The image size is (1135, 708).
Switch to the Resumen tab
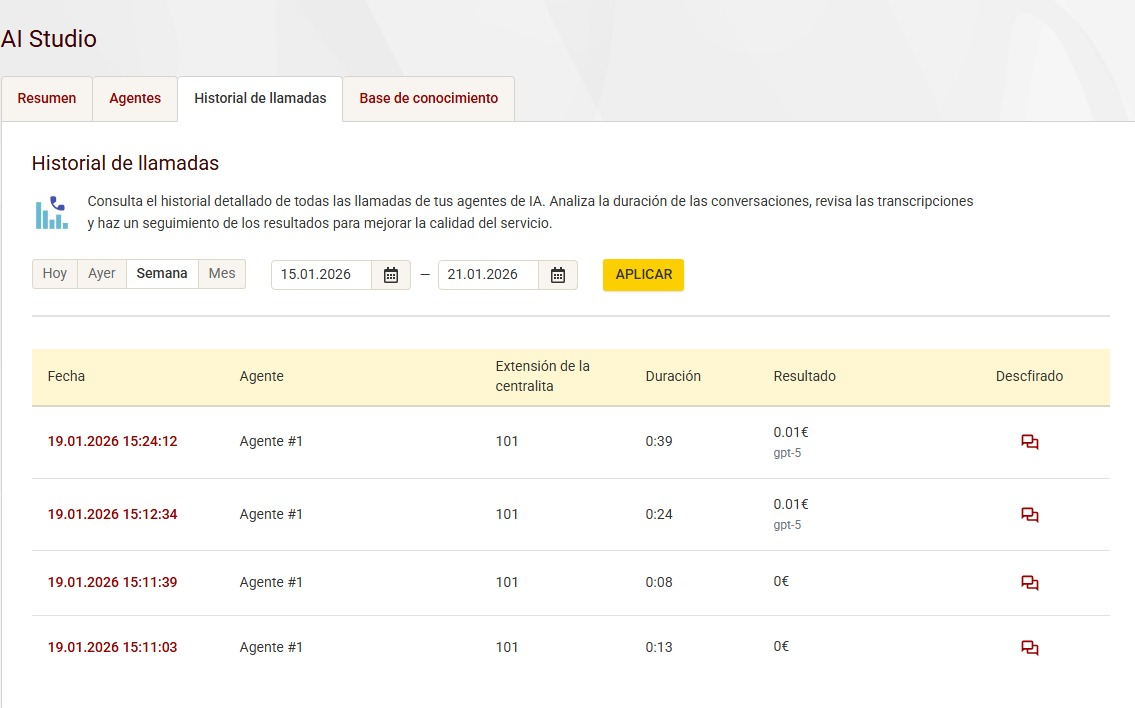[47, 99]
